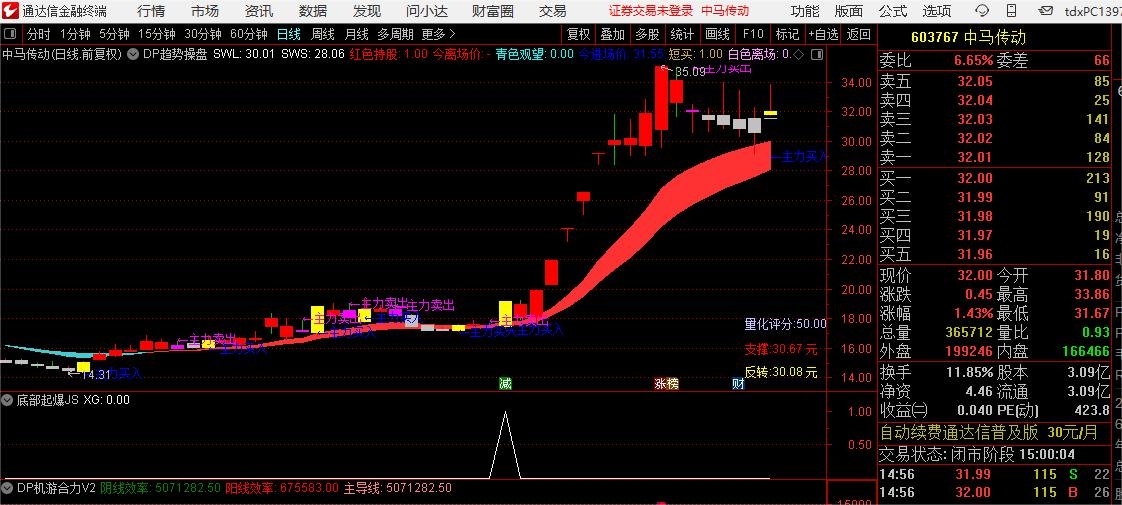Viewport: 1122px width, 505px height.
Task: Switch to 1分钟 period tab
Action: click(74, 34)
